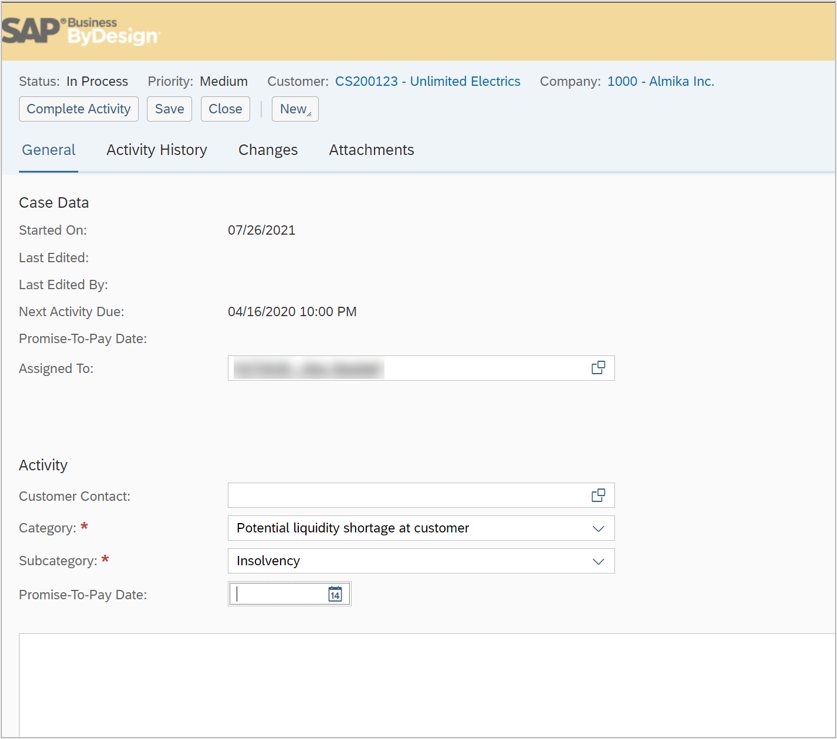837x739 pixels.
Task: Click the 'Activity' section heading
Action: point(43,465)
